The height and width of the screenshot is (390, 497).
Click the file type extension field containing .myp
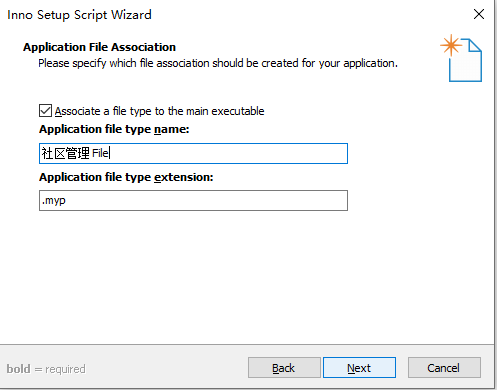click(x=193, y=200)
